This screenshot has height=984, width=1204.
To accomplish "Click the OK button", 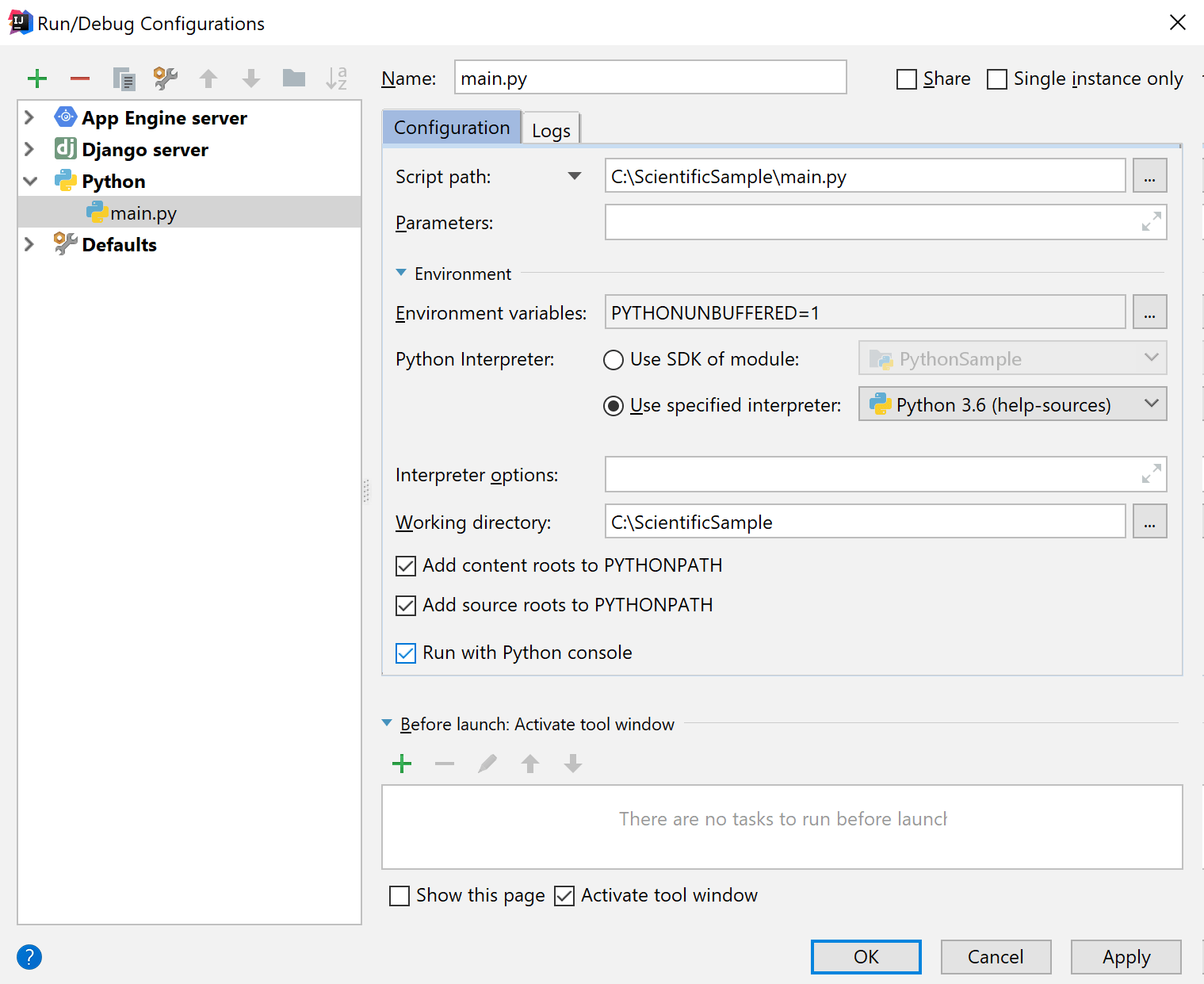I will coord(866,957).
